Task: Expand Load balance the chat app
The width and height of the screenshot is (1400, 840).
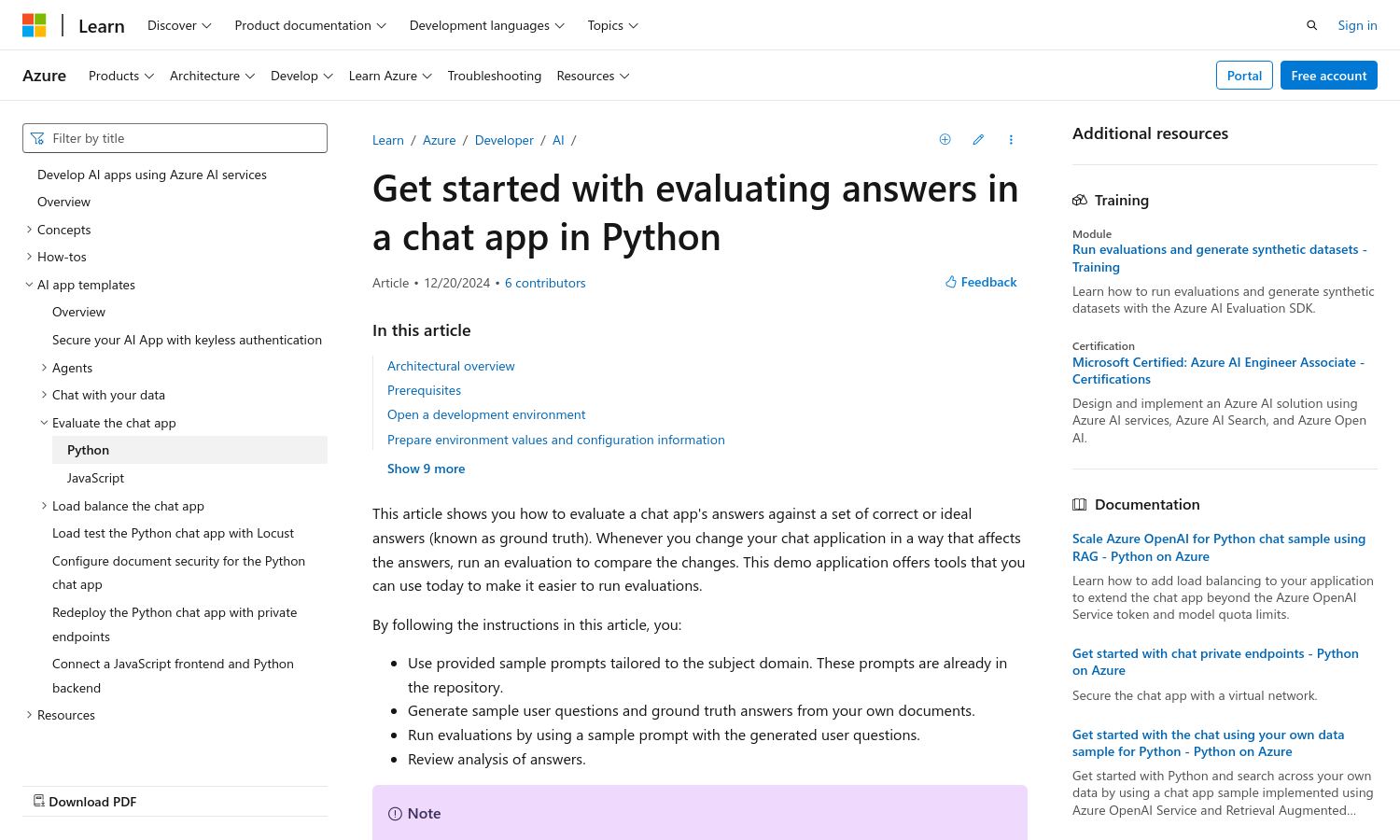Action: tap(44, 506)
